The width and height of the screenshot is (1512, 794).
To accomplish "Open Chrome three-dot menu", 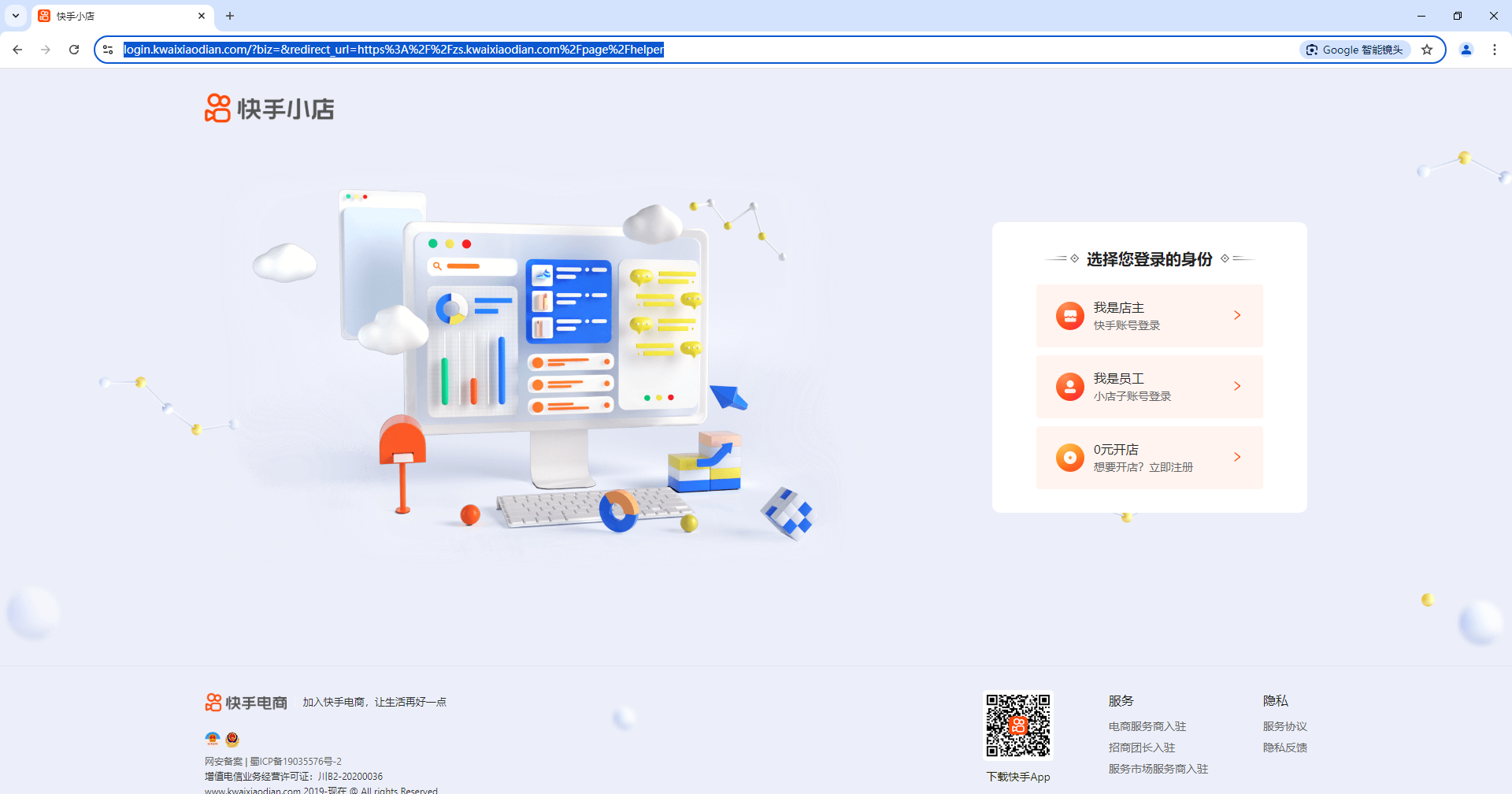I will [1495, 50].
